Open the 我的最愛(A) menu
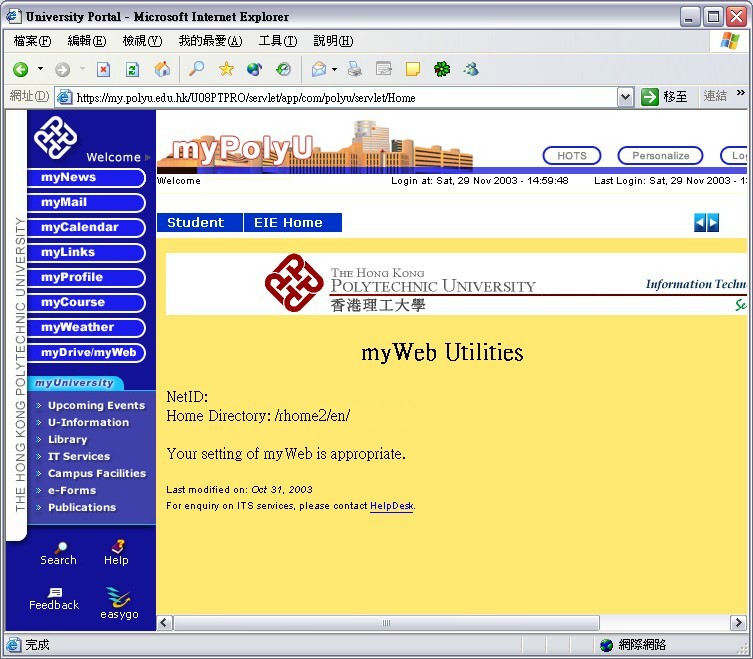 (x=210, y=41)
